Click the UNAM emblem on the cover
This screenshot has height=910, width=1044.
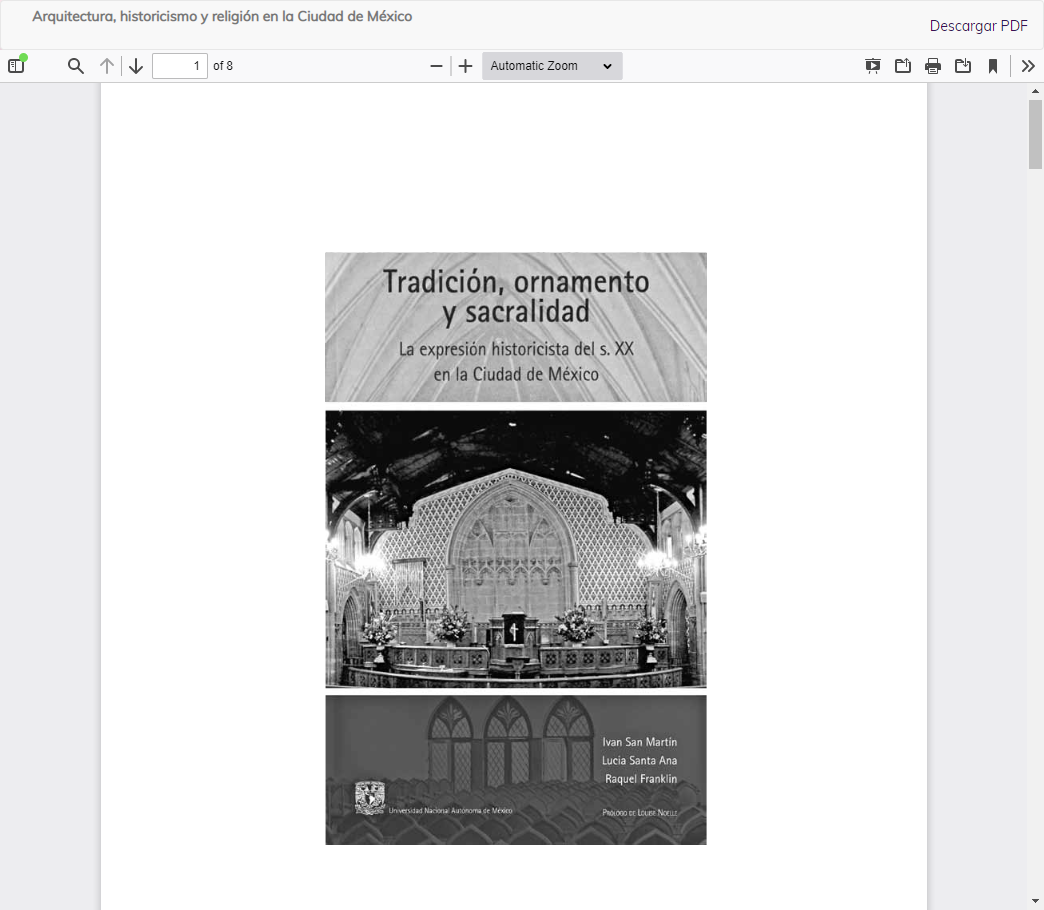tap(370, 798)
